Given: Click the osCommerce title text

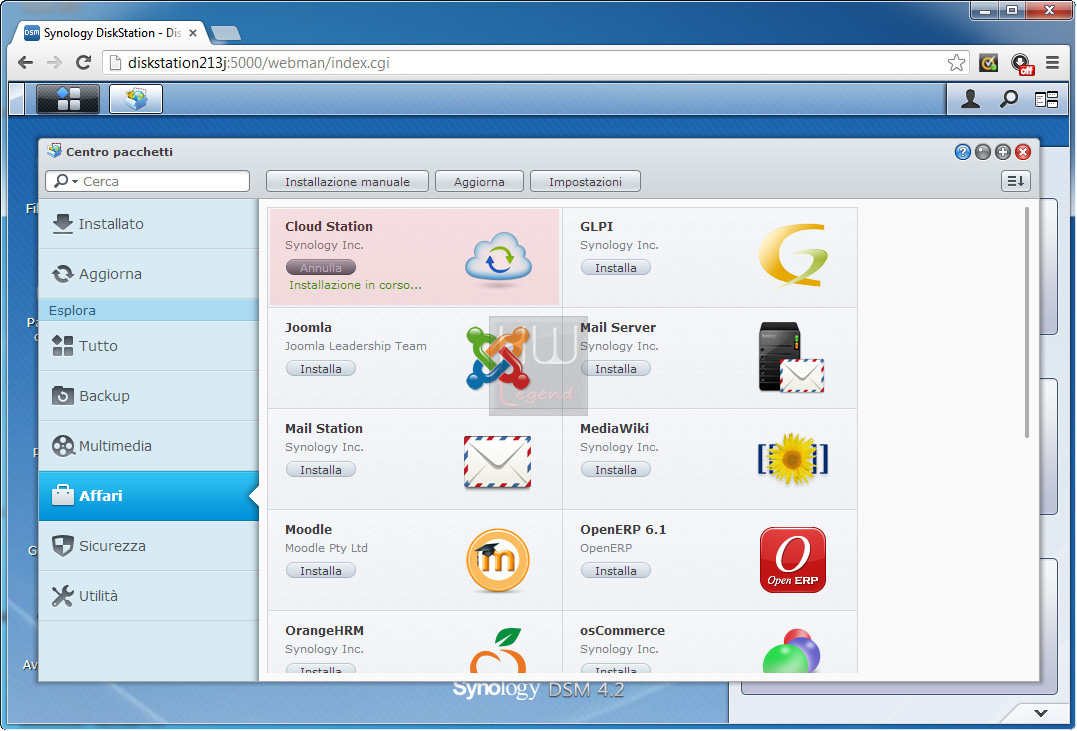Looking at the screenshot, I should (622, 631).
